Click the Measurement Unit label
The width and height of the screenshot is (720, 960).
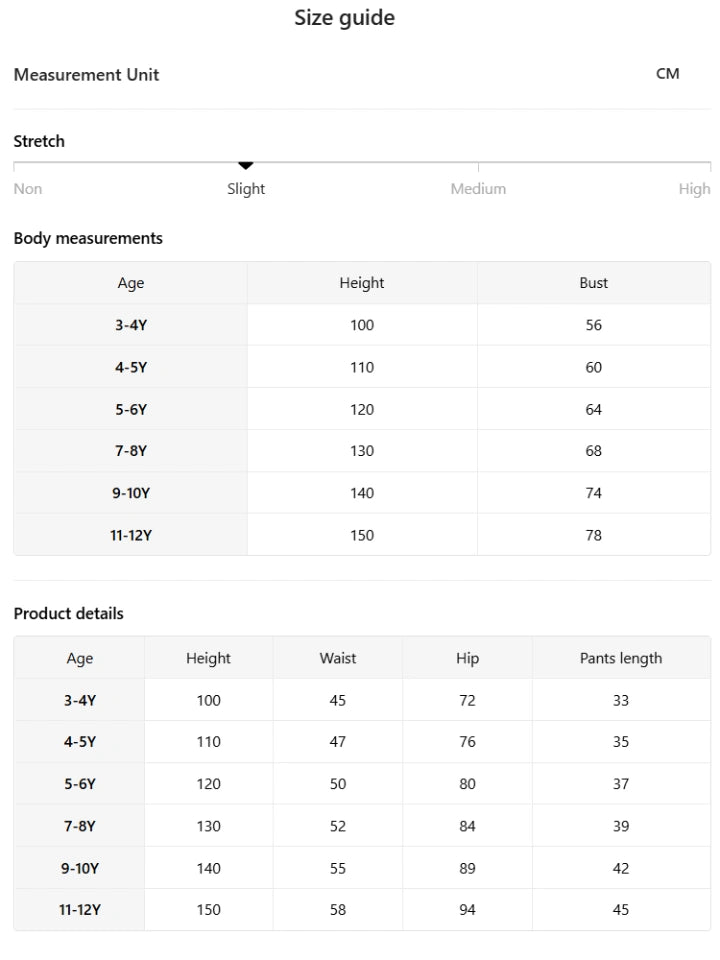point(86,75)
